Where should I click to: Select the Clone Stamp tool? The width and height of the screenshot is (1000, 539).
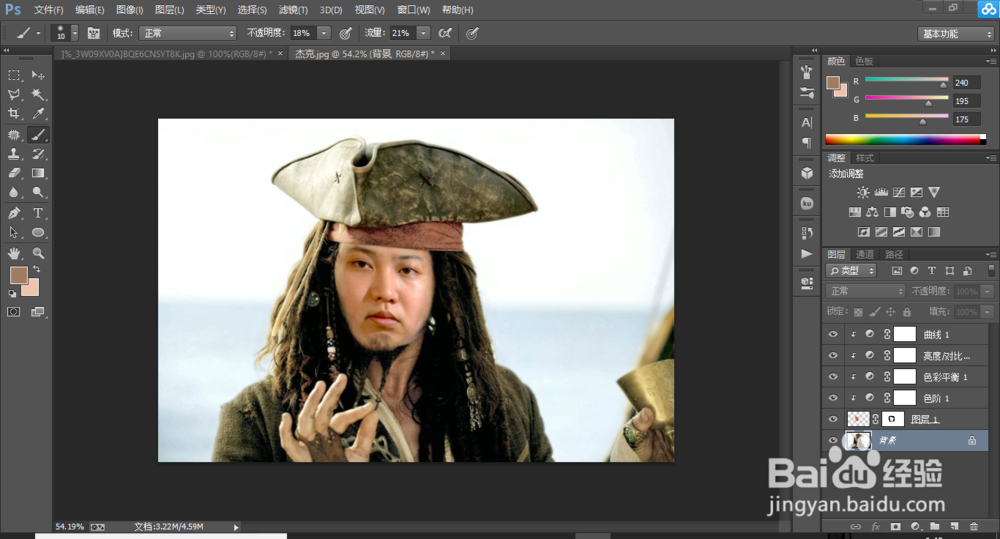pos(13,154)
